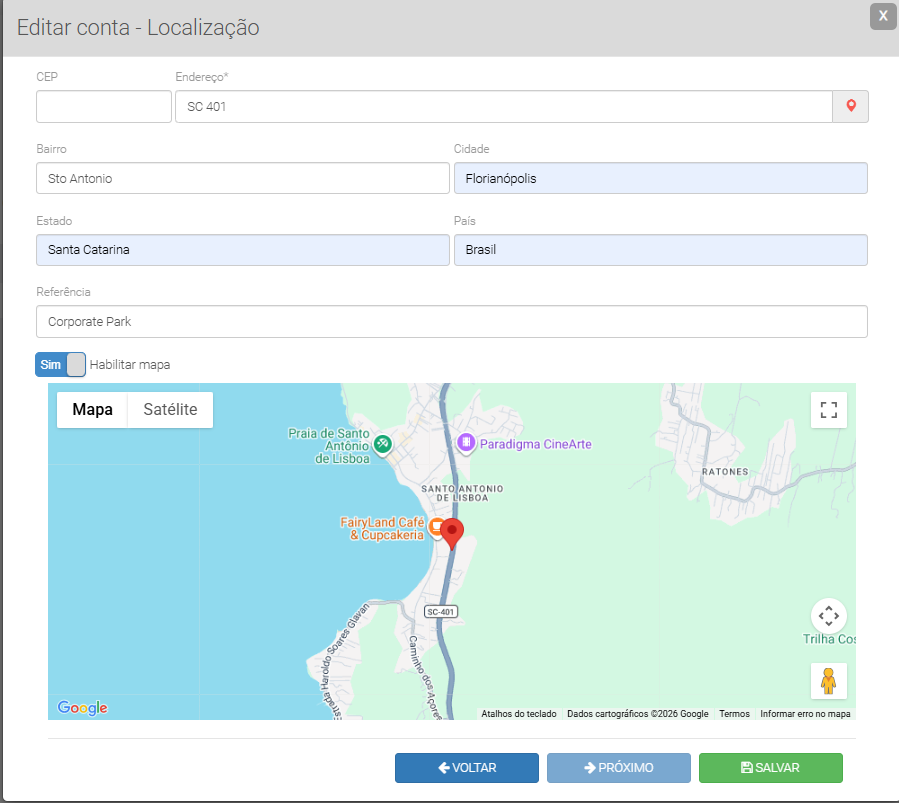Click the Referência field with Corporate Park
Image resolution: width=899 pixels, height=803 pixels.
click(x=451, y=322)
